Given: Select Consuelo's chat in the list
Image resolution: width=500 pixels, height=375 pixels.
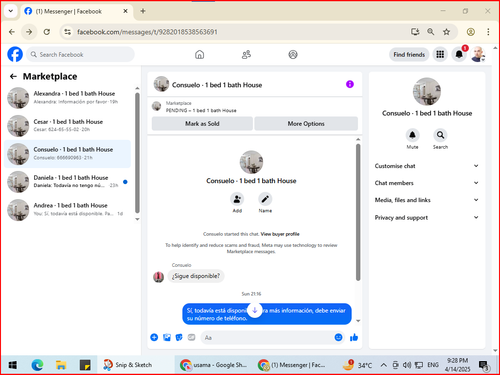Looking at the screenshot, I should click(x=68, y=154).
